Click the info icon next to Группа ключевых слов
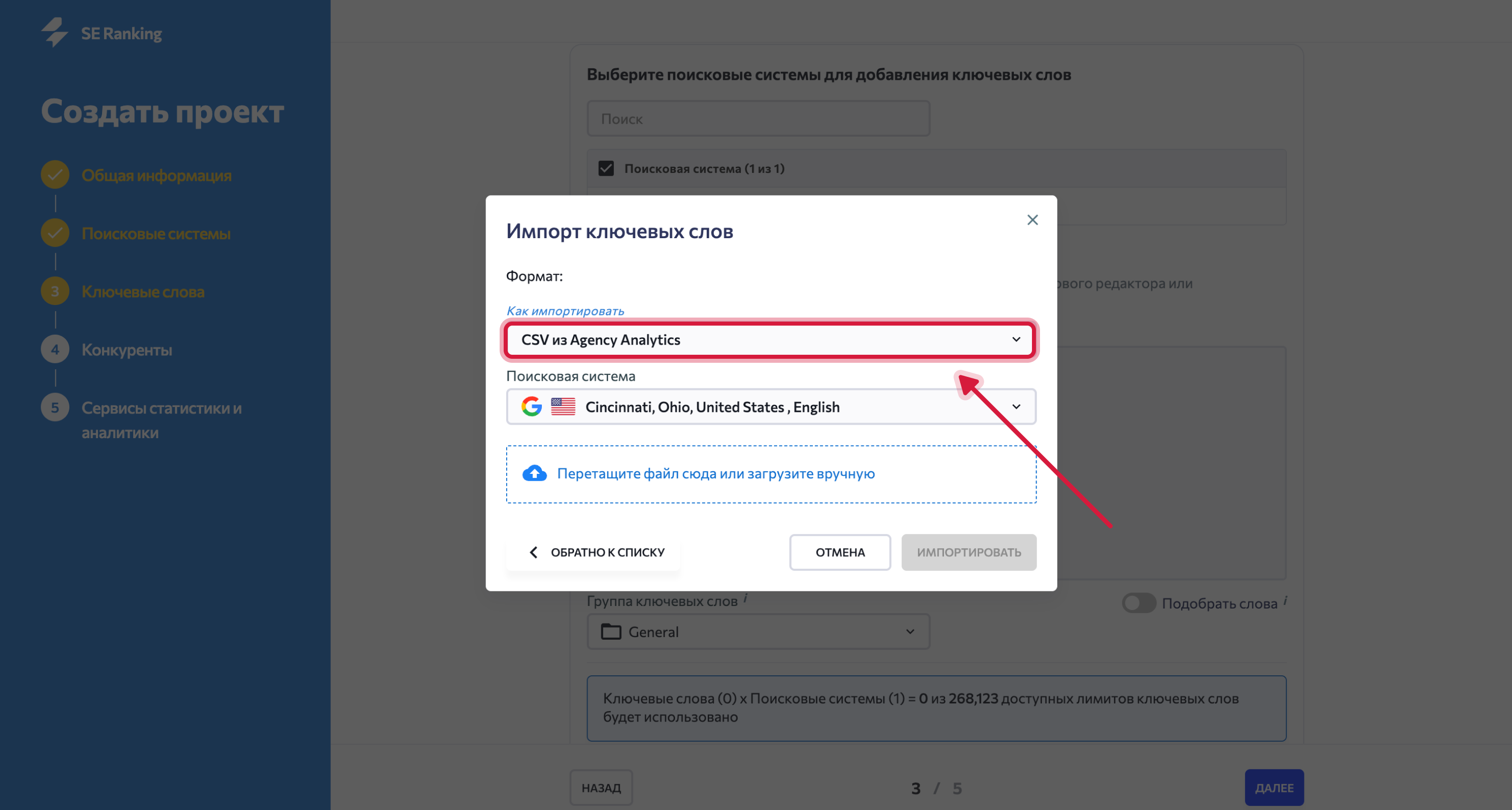The height and width of the screenshot is (810, 1512). click(745, 598)
